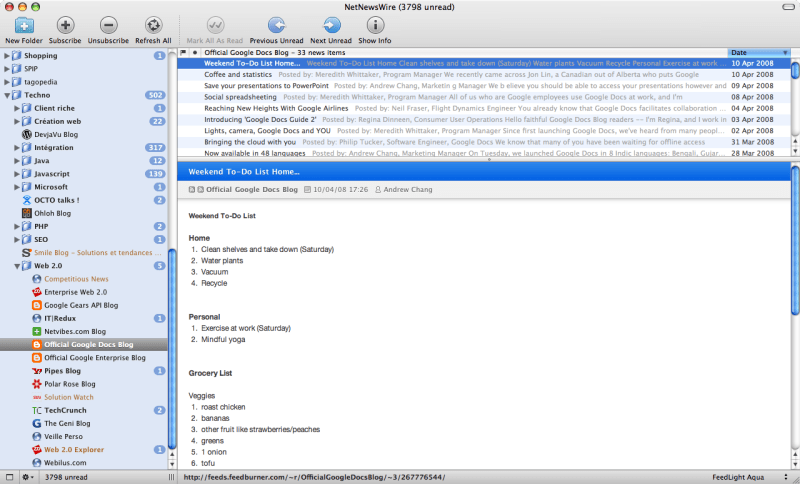This screenshot has height=484, width=800.
Task: Open 'Save your presentations to PowerPoint' item
Action: 484,86
